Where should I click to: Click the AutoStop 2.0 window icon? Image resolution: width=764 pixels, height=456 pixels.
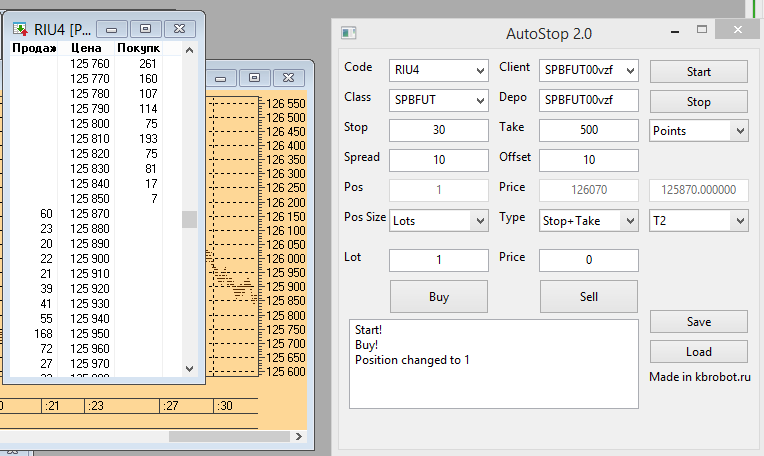349,33
